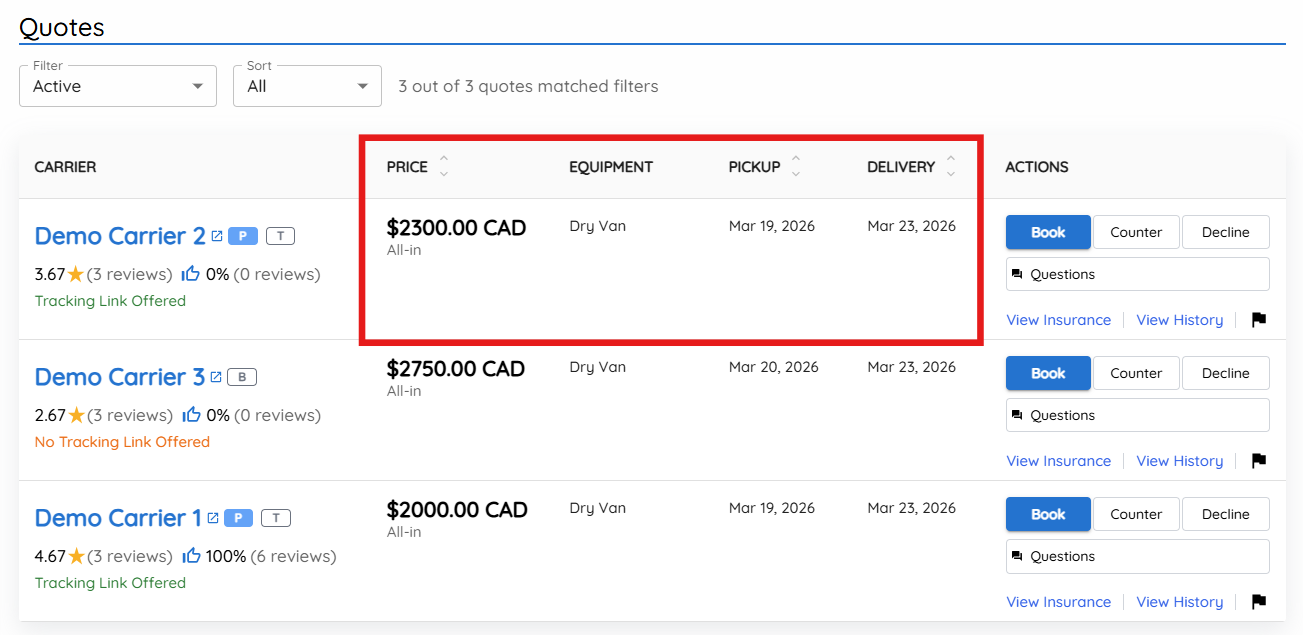View Insurance for Demo Carrier 3

[x=1058, y=461]
